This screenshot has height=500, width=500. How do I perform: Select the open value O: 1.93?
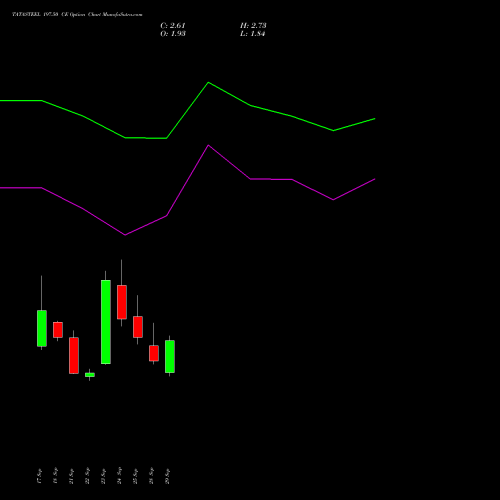coord(173,34)
